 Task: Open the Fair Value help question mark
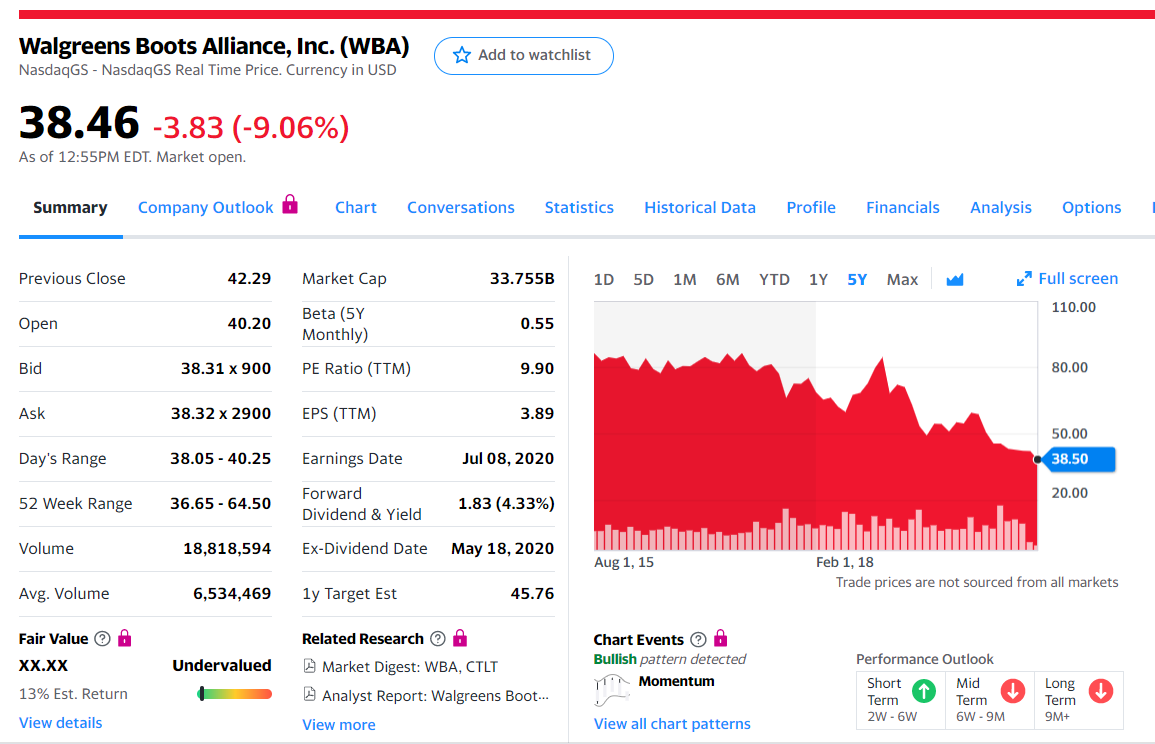(x=103, y=639)
